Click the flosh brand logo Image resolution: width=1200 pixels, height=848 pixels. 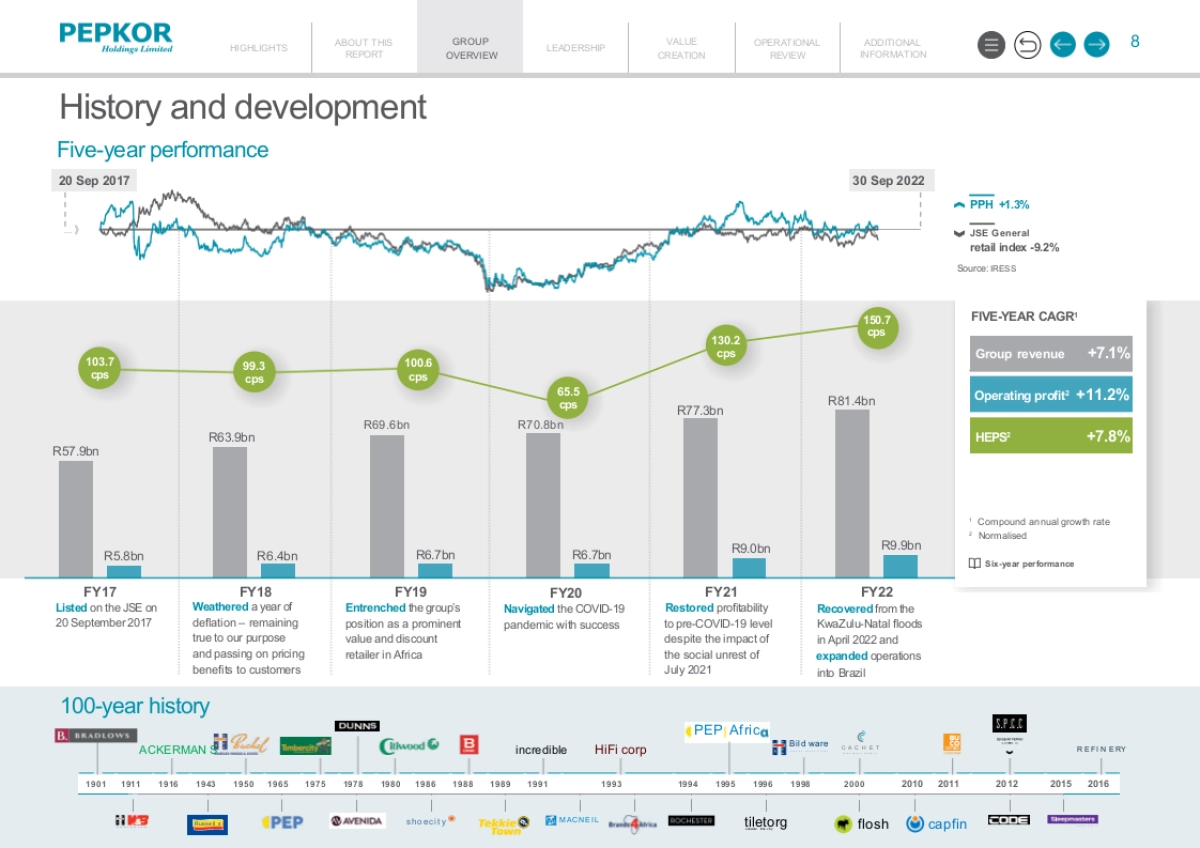pyautogui.click(x=861, y=824)
